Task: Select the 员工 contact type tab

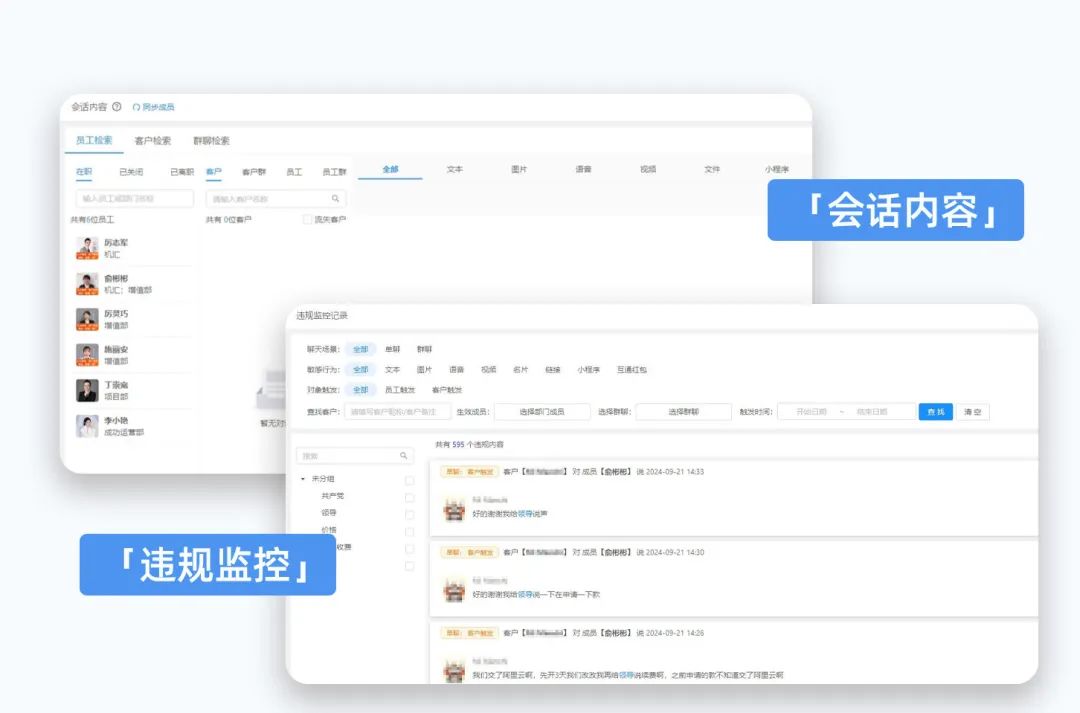Action: coord(294,172)
